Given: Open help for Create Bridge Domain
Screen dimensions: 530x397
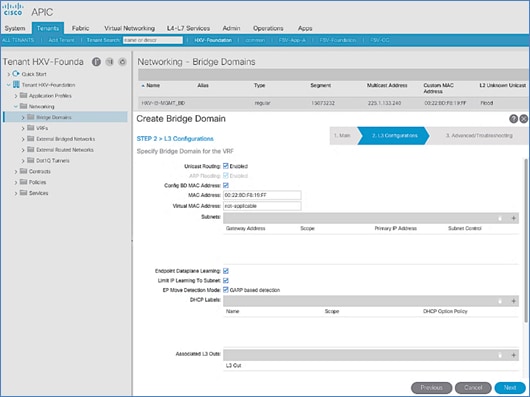Looking at the screenshot, I should [513, 119].
